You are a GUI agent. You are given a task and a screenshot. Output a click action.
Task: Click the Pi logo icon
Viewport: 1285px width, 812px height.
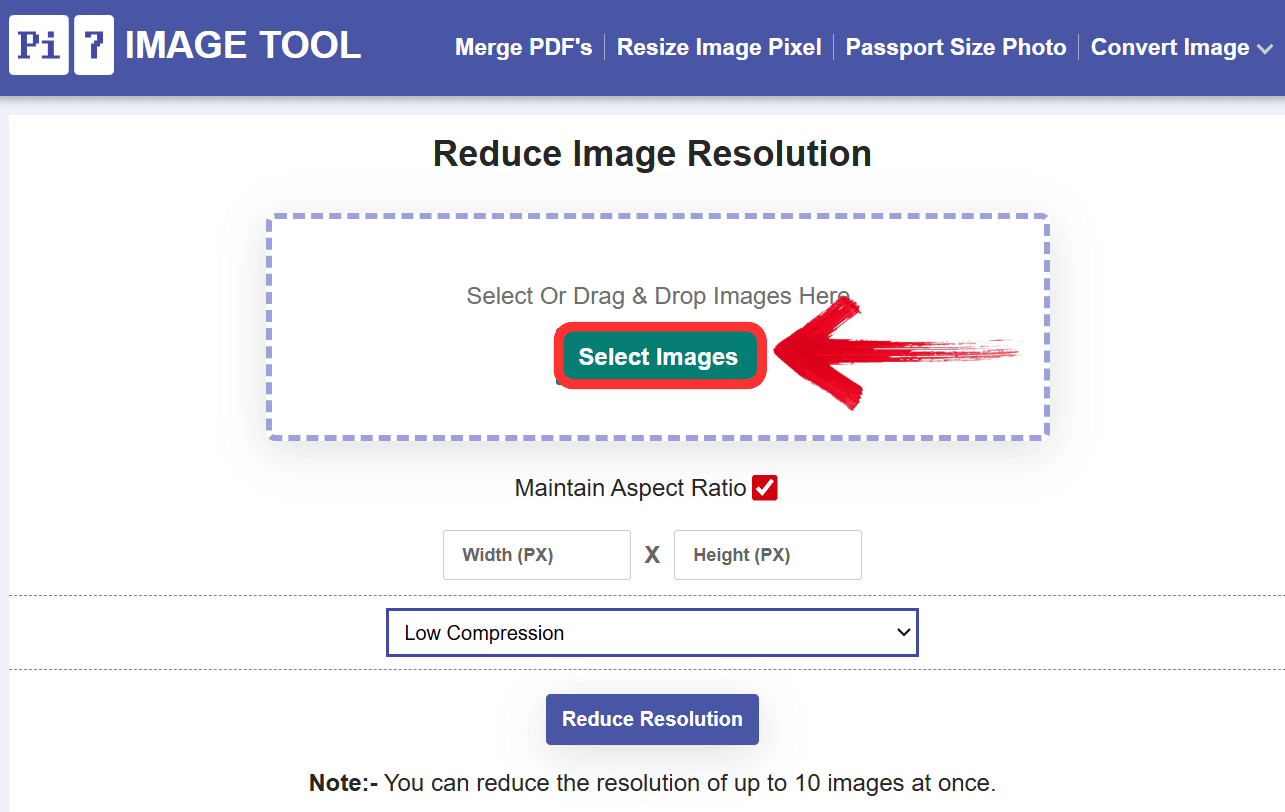point(39,46)
